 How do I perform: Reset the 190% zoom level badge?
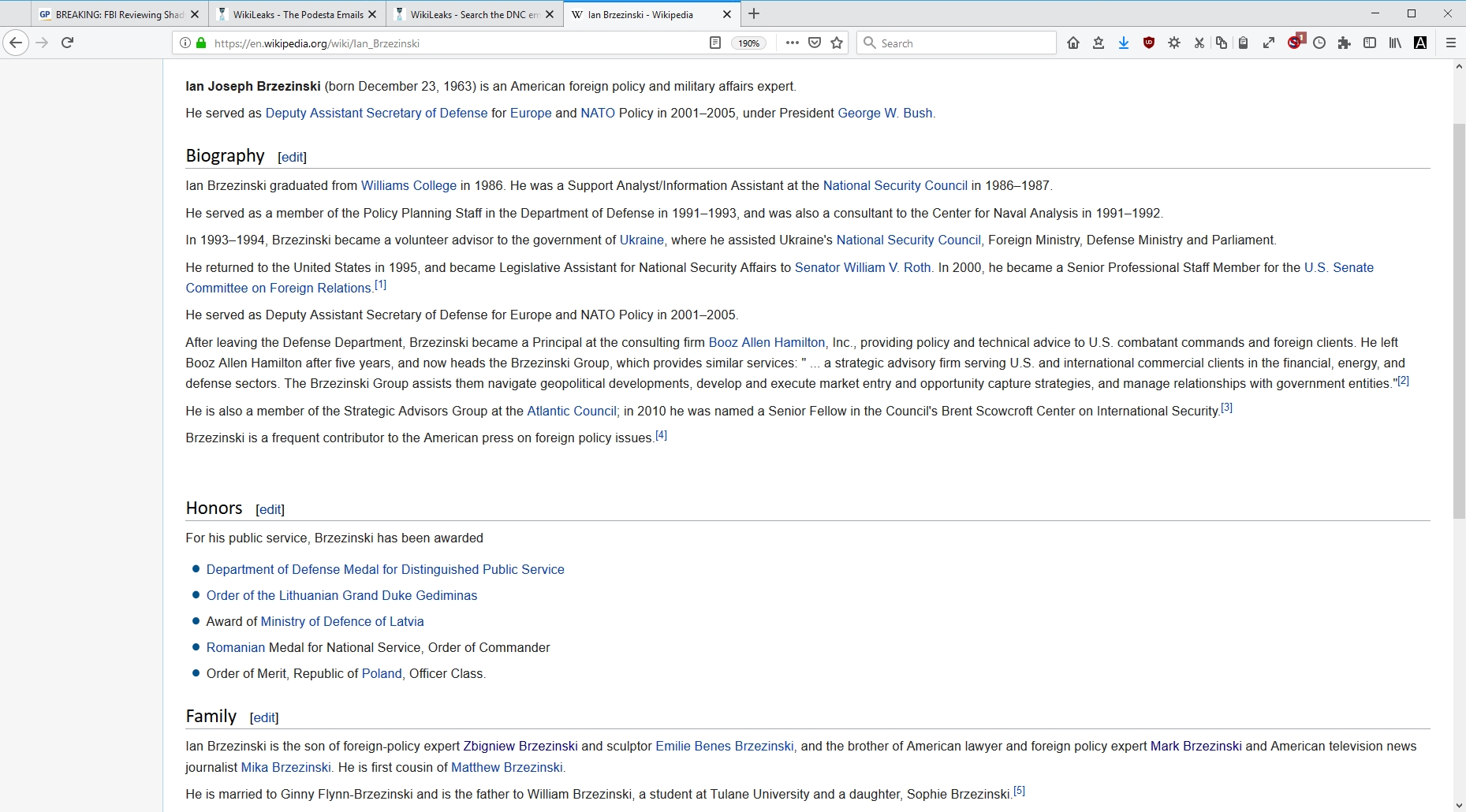click(x=749, y=43)
